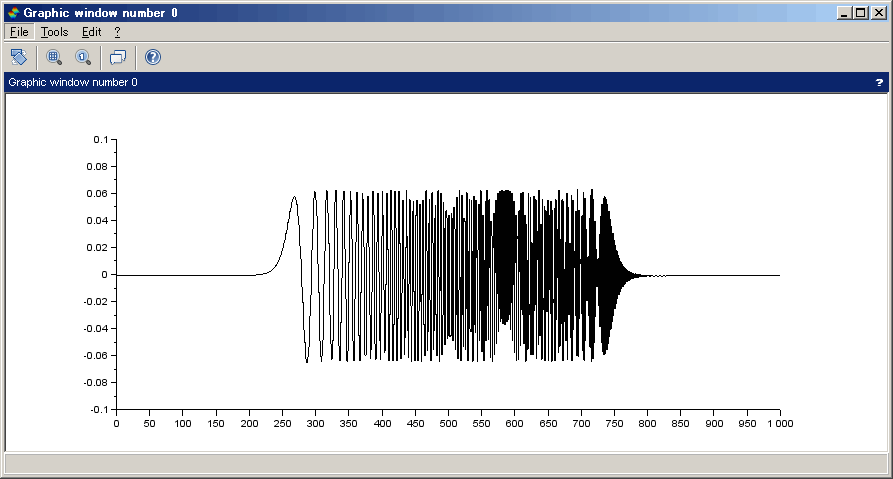Click the Scilab logo in title bar
This screenshot has height=479, width=893.
click(14, 13)
